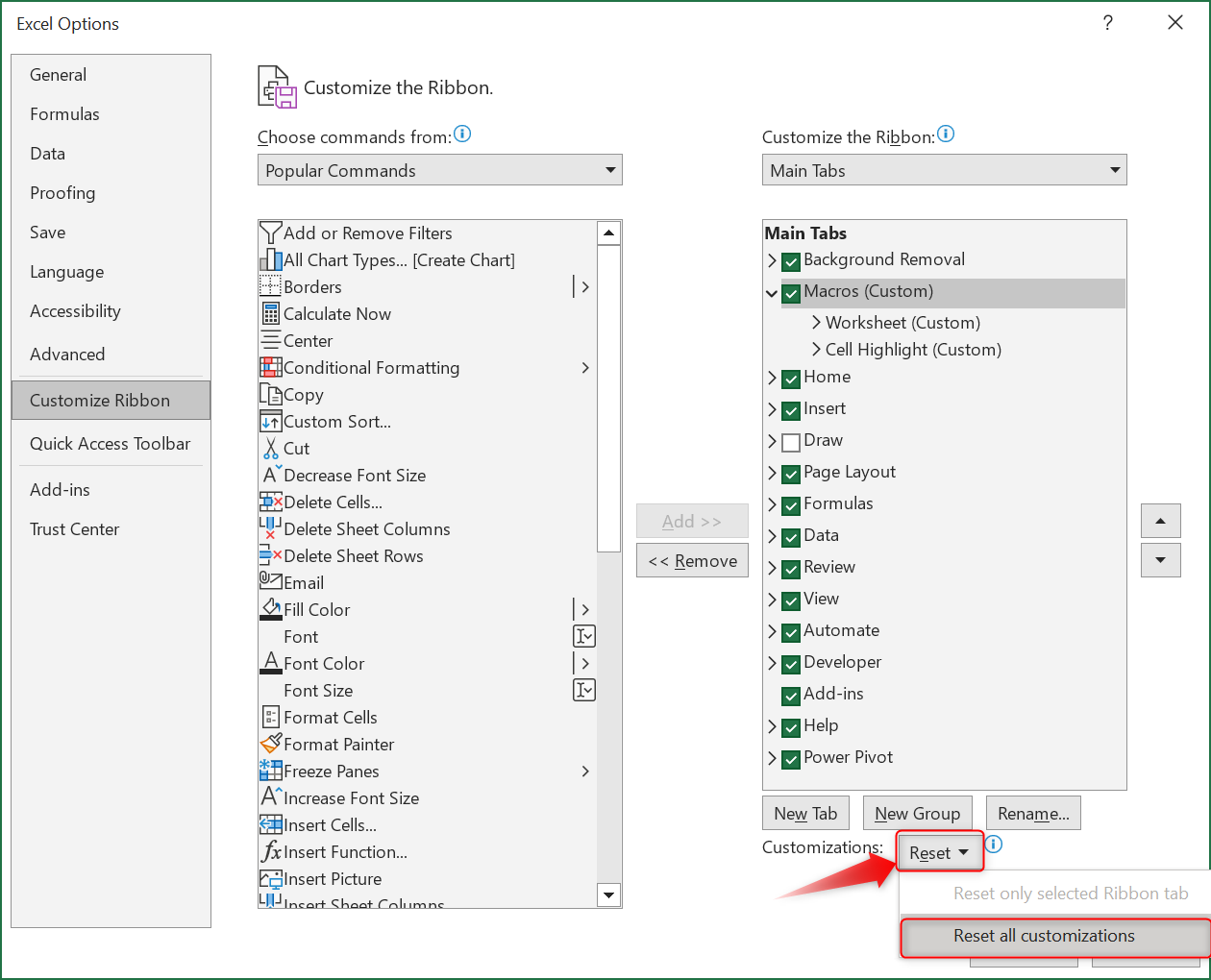Uncheck the Developer tab checkbox
This screenshot has width=1211, height=980.
[791, 664]
